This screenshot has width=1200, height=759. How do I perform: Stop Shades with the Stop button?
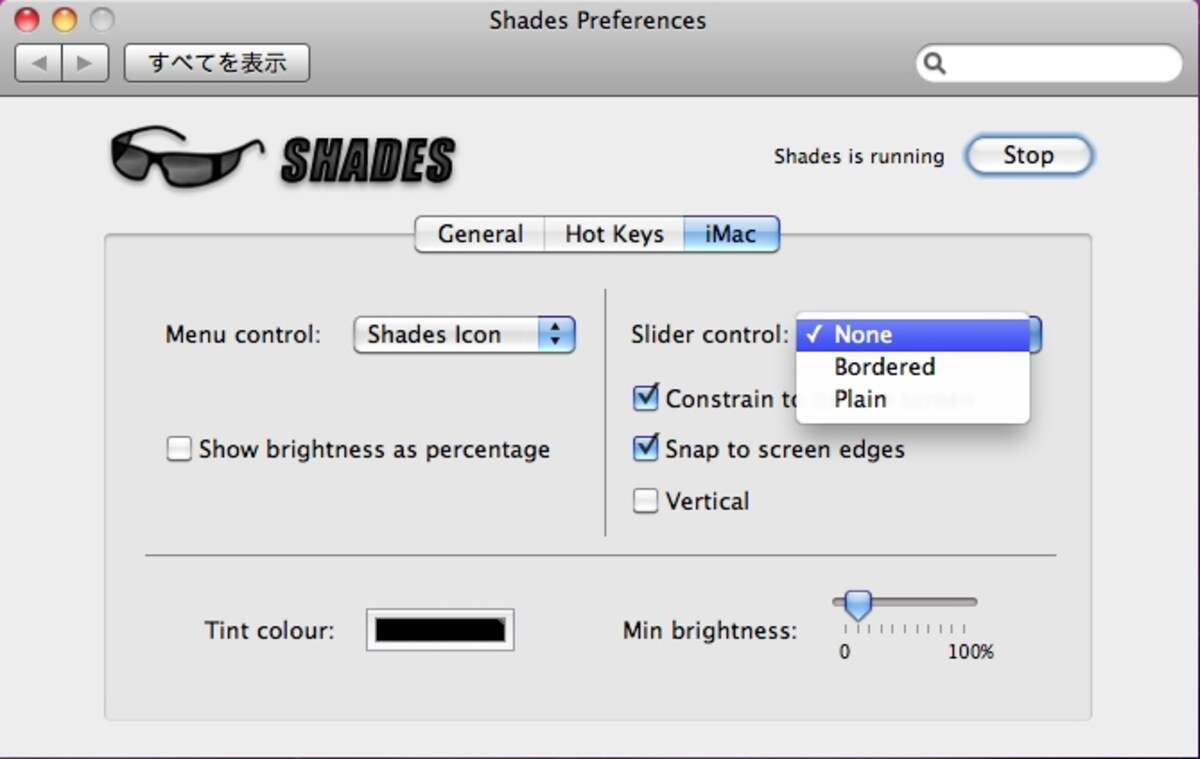coord(1029,156)
